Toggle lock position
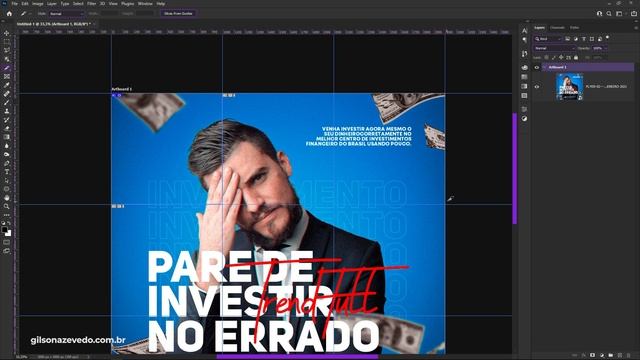This screenshot has height=360, width=640. click(561, 58)
